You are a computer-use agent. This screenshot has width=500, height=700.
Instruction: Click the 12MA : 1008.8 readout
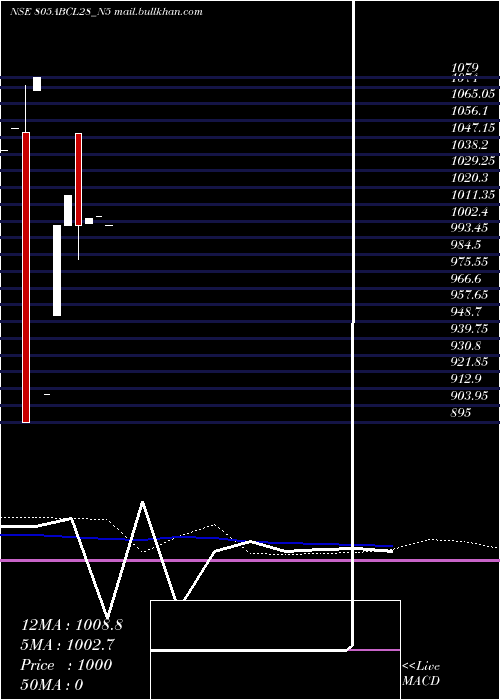(x=71, y=625)
